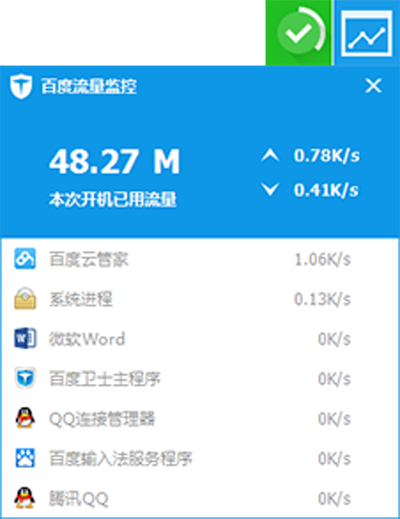Select the QQ连接管理器 row label
This screenshot has width=400, height=519.
click(x=102, y=419)
